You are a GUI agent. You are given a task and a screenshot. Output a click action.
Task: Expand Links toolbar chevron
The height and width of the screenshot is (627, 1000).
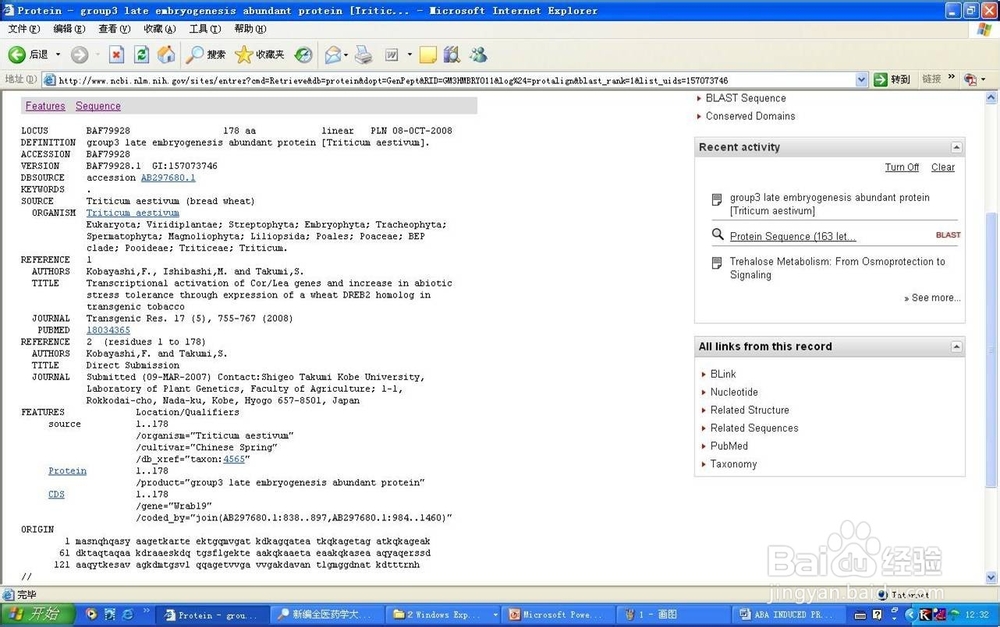pyautogui.click(x=951, y=77)
